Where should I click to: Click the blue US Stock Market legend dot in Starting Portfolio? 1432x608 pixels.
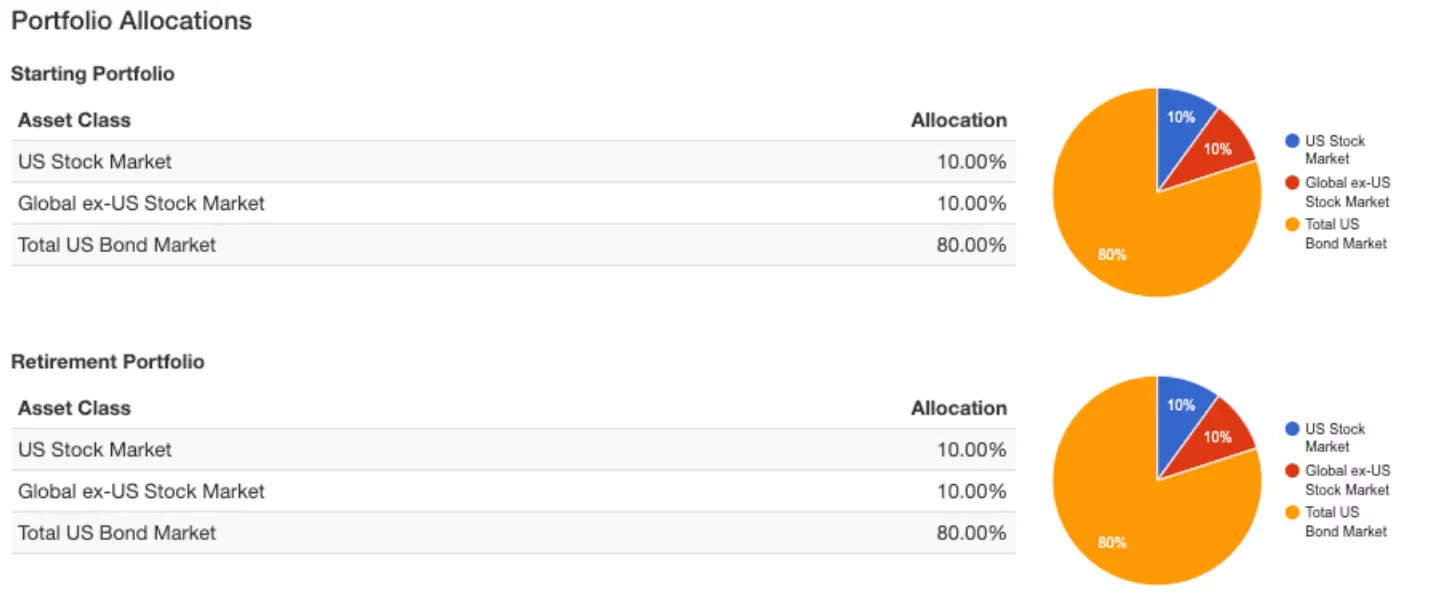[x=1292, y=141]
